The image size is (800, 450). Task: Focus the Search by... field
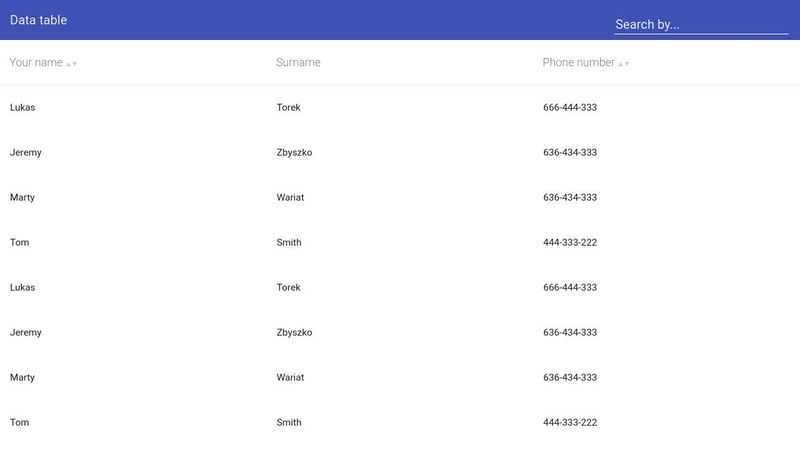[701, 24]
